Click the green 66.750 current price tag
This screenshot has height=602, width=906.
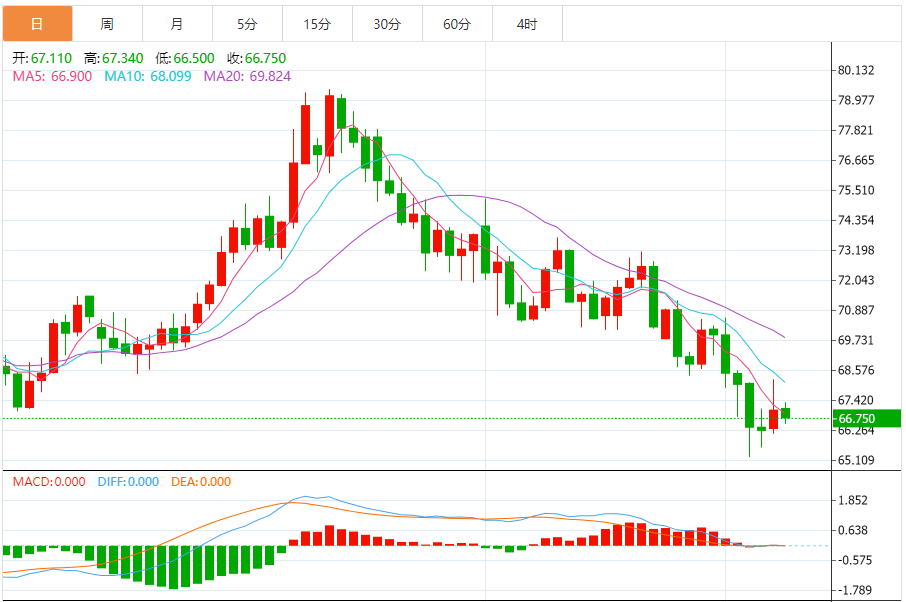[867, 418]
